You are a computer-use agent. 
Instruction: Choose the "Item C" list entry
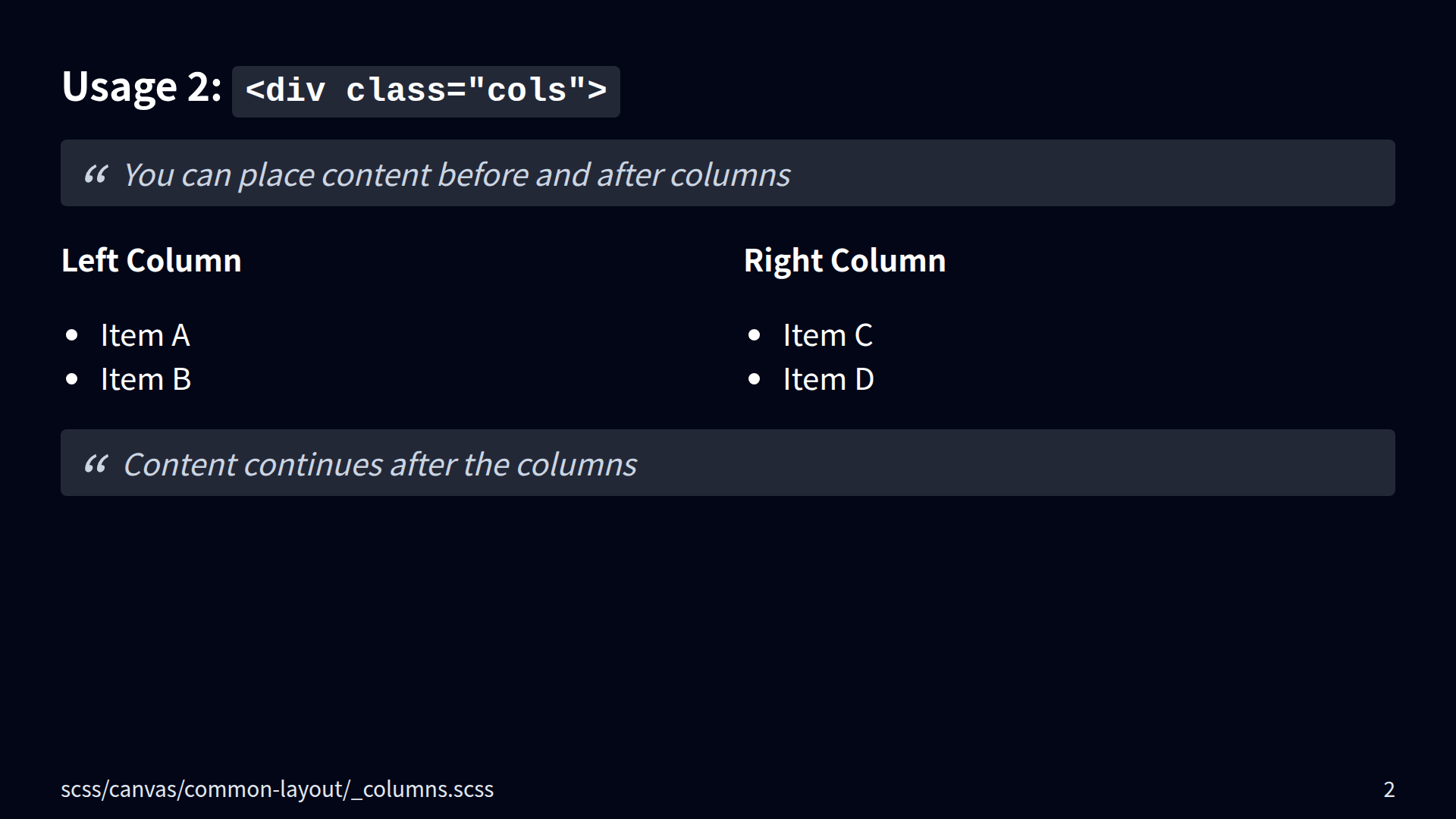point(828,335)
